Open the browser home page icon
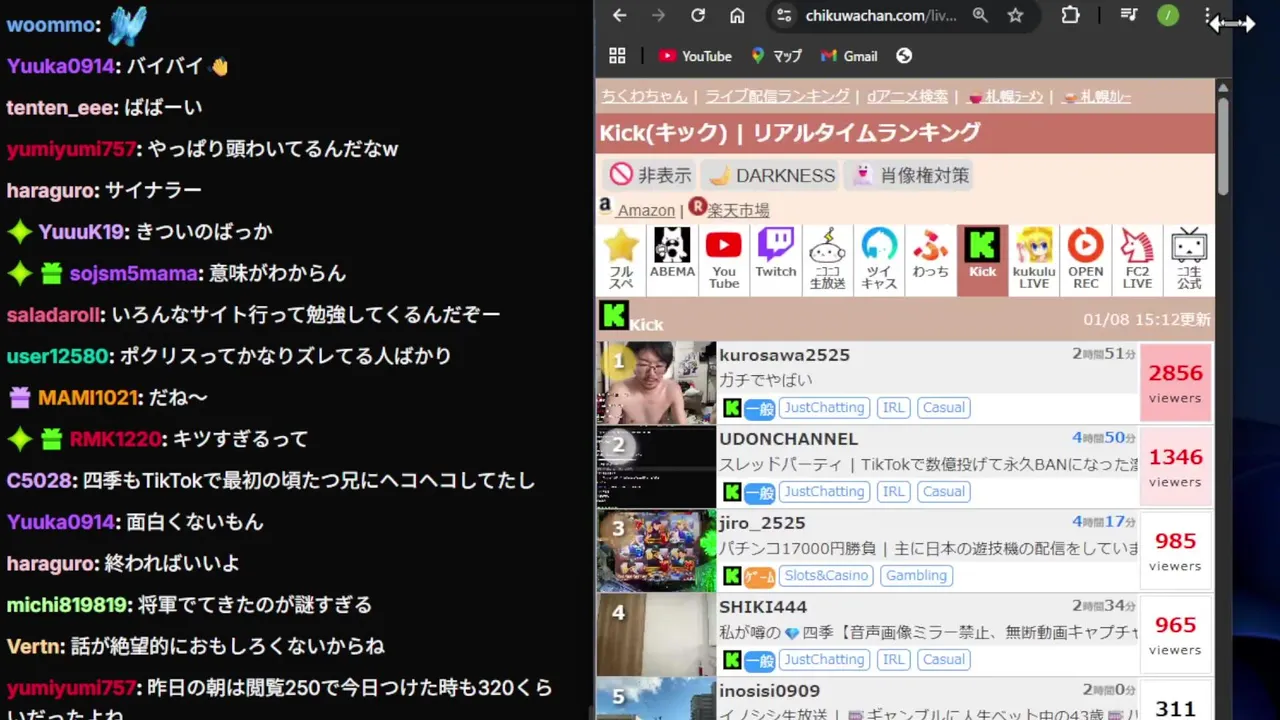This screenshot has width=1280, height=720. [x=737, y=15]
